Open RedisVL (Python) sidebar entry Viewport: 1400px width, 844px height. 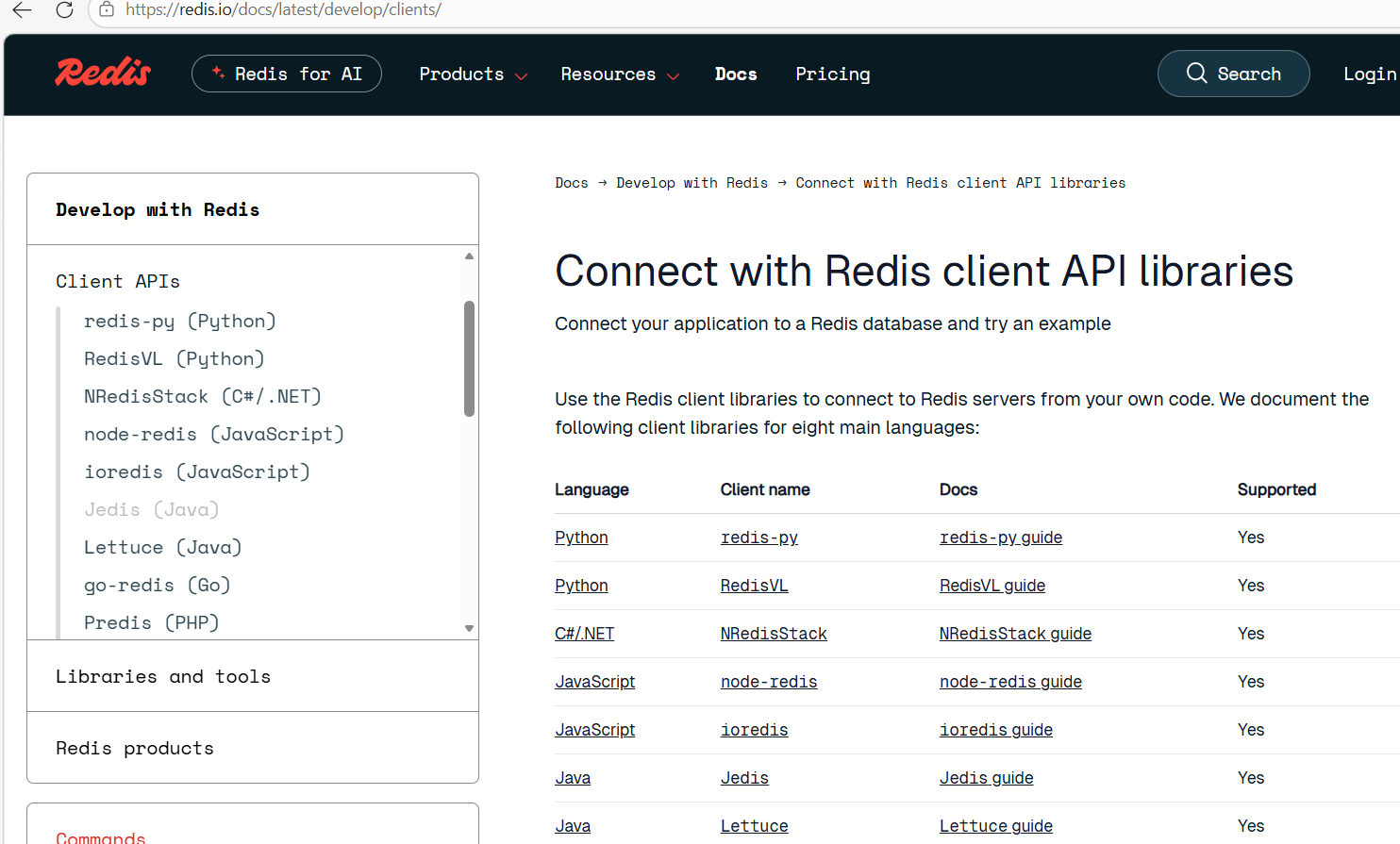[175, 358]
